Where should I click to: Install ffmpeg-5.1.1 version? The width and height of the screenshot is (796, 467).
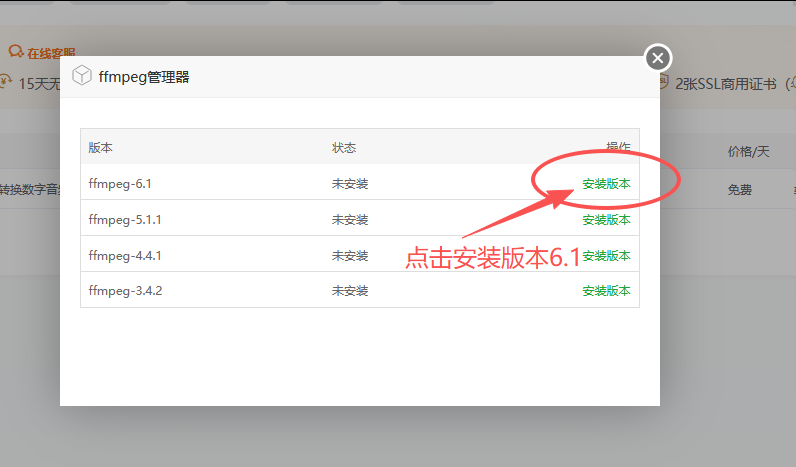click(x=606, y=220)
